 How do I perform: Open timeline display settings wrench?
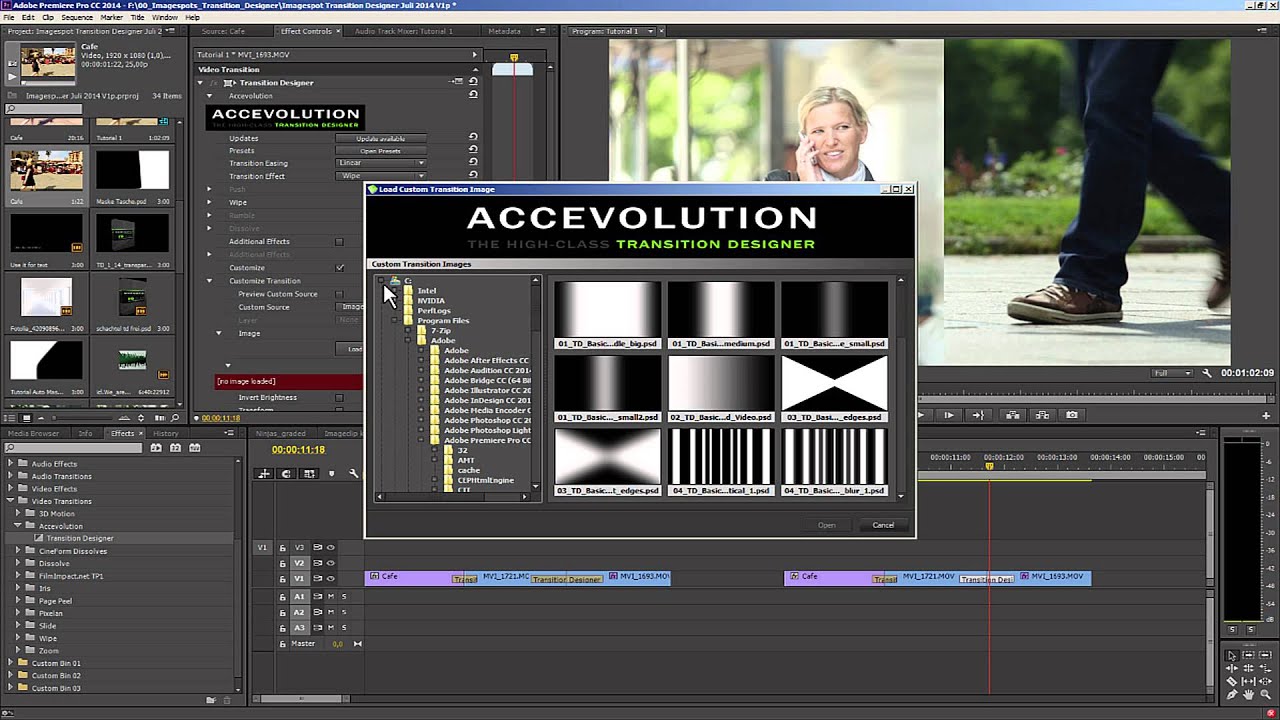coord(353,474)
